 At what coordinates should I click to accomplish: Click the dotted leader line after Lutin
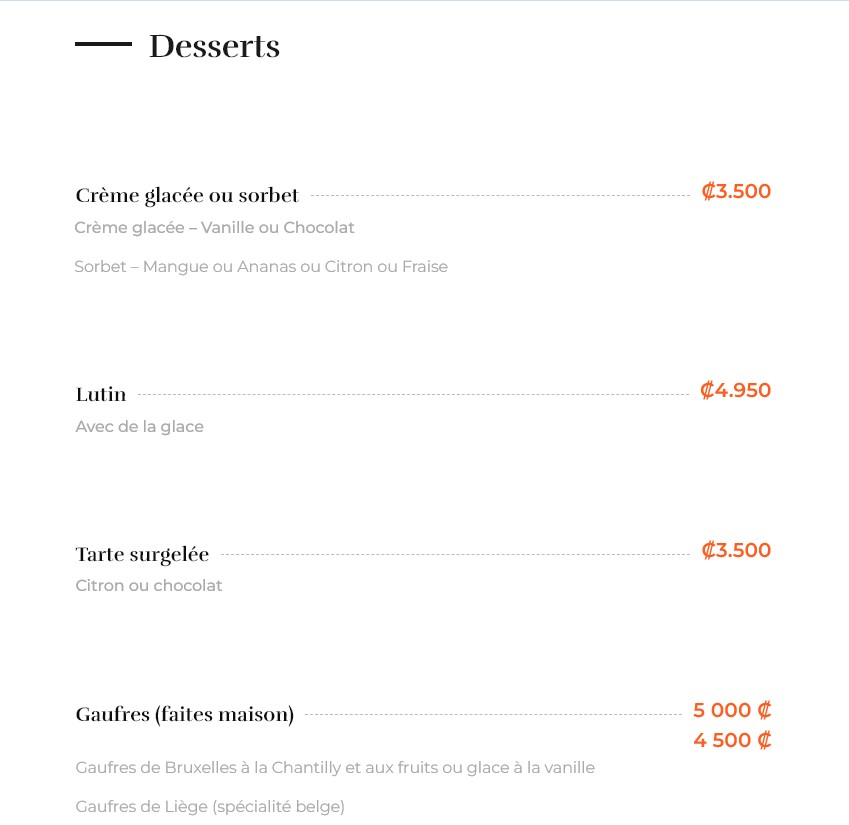[413, 395]
